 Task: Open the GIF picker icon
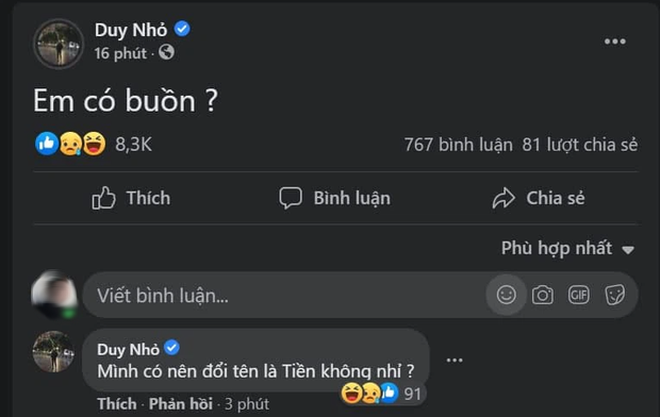pyautogui.click(x=579, y=295)
